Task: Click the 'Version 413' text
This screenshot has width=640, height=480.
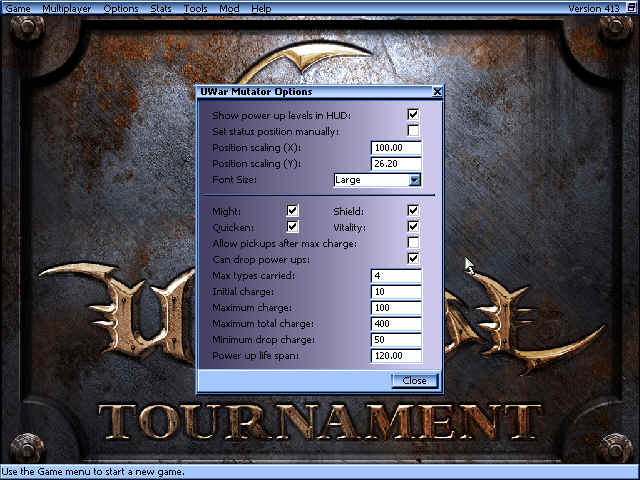Action: (x=594, y=8)
